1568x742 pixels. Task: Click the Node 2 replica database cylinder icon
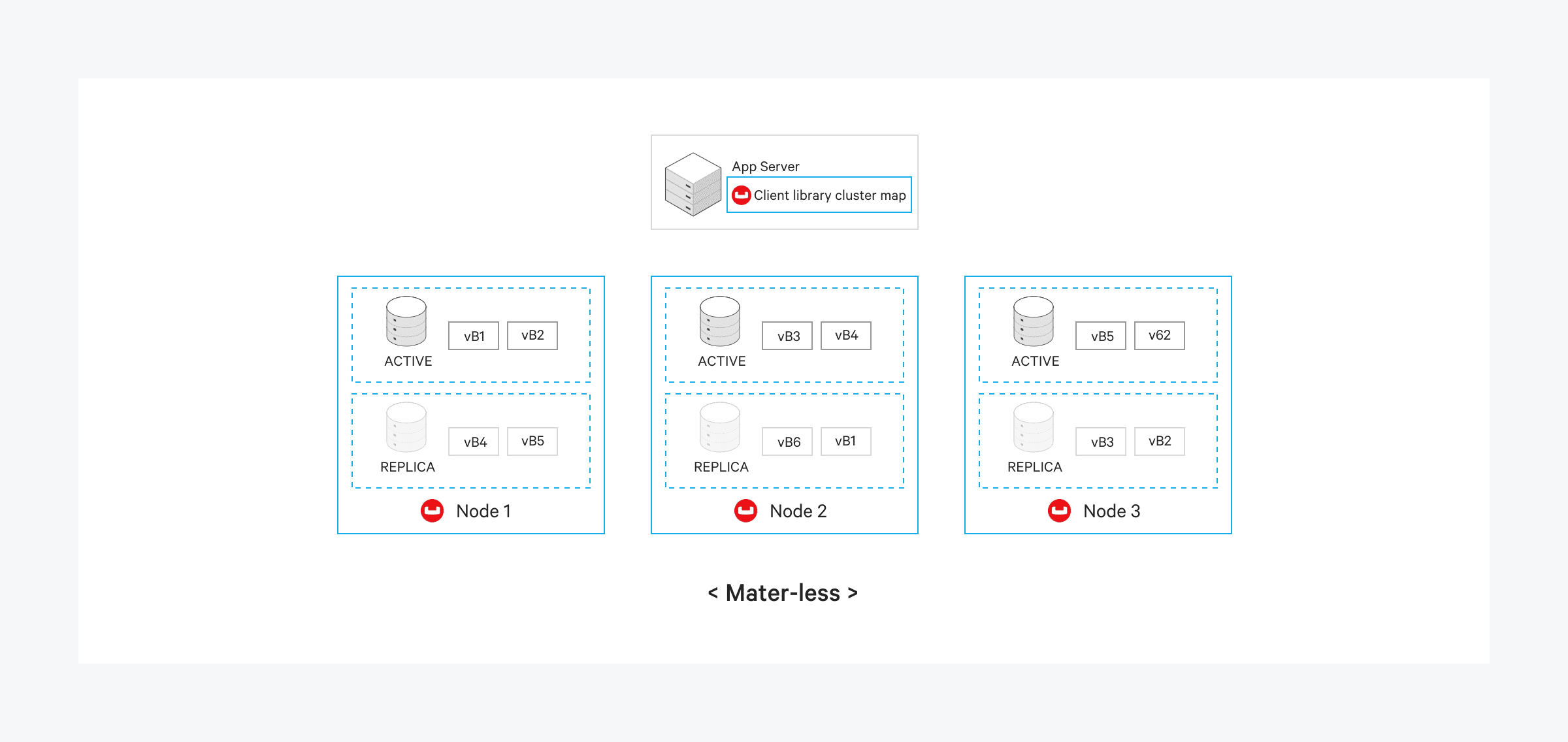pos(719,427)
